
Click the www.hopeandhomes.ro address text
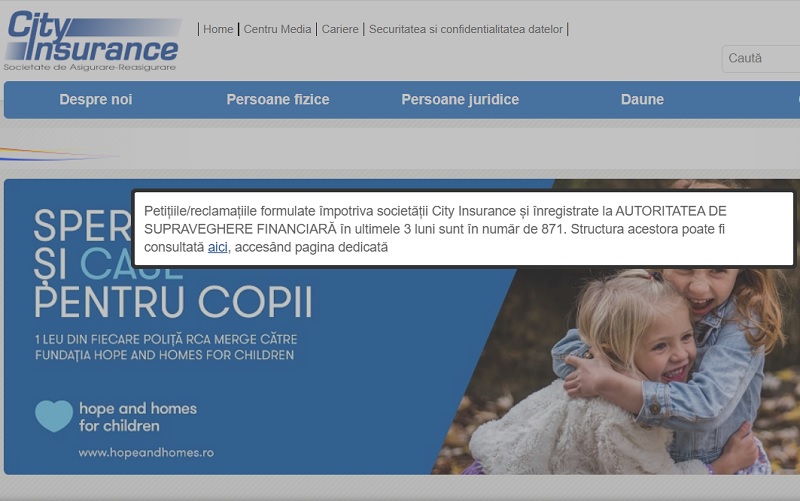[146, 453]
